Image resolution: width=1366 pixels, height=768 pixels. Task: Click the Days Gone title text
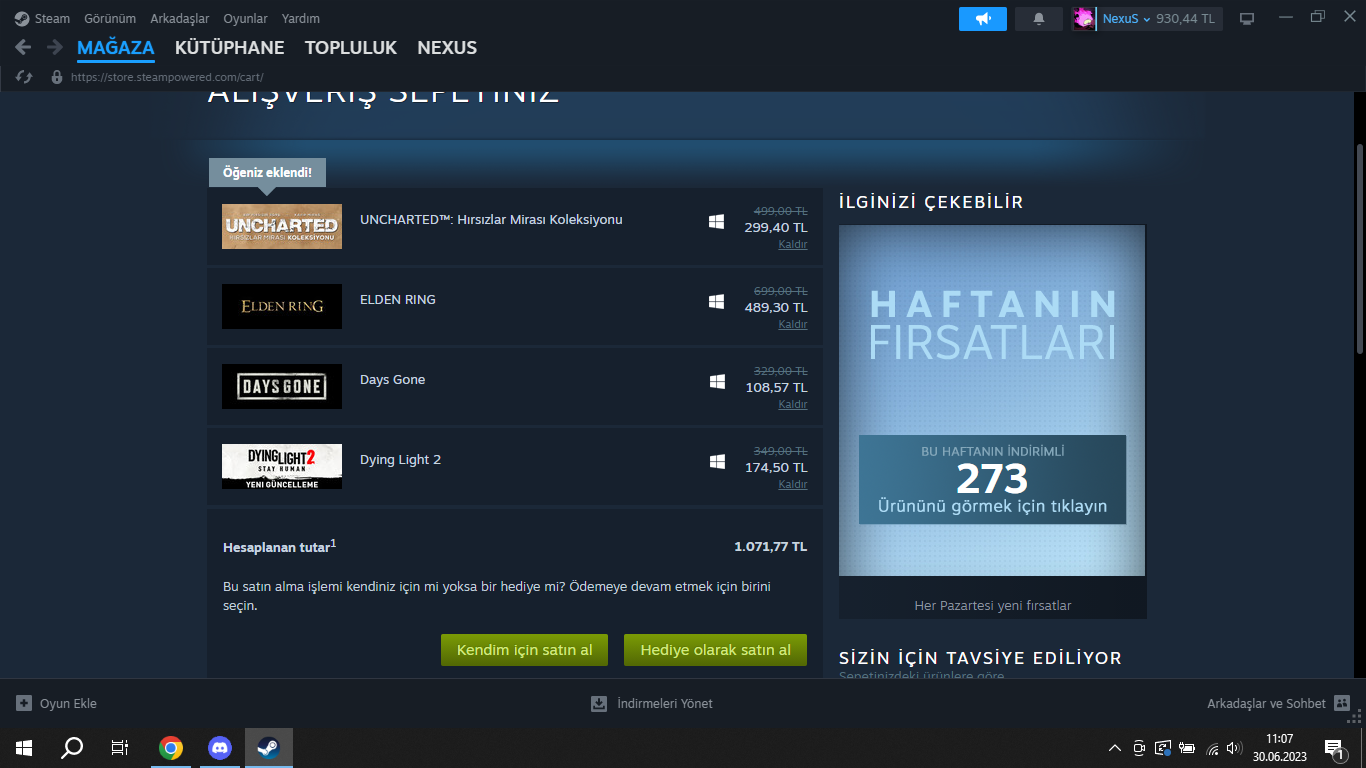click(x=393, y=380)
